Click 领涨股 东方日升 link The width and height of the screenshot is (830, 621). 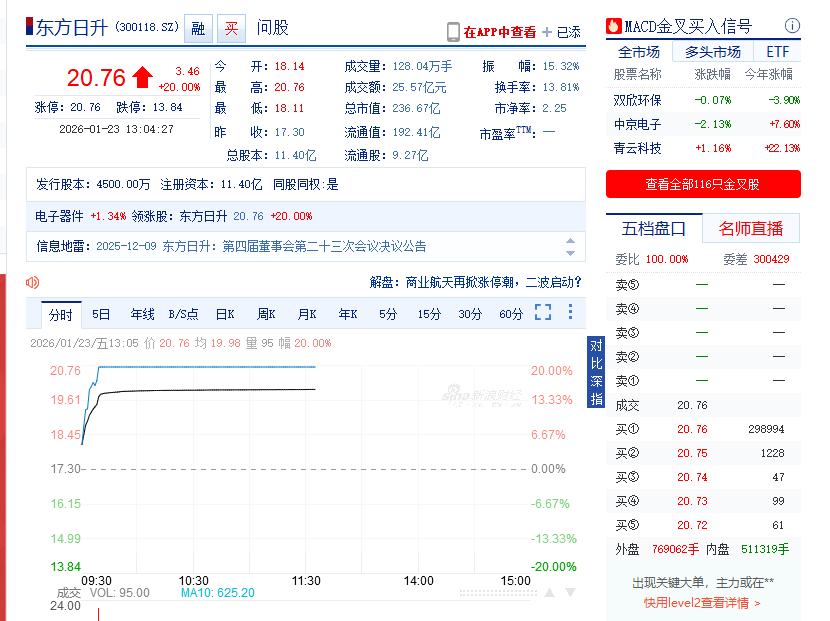(x=203, y=217)
